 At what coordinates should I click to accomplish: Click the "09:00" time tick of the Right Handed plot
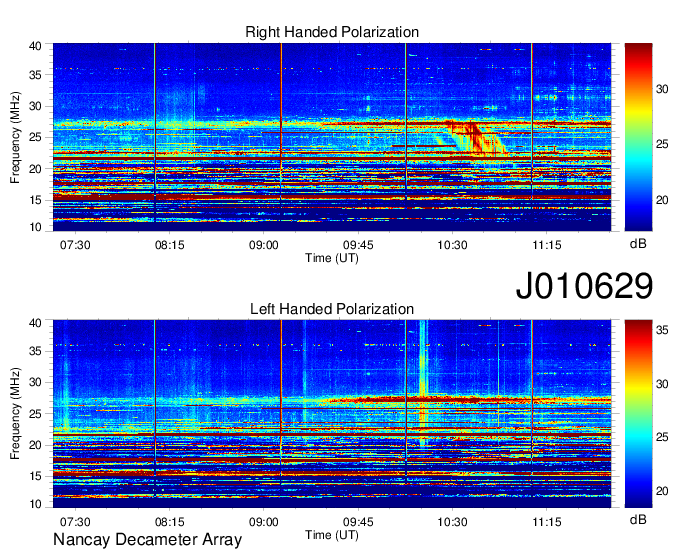pos(264,245)
